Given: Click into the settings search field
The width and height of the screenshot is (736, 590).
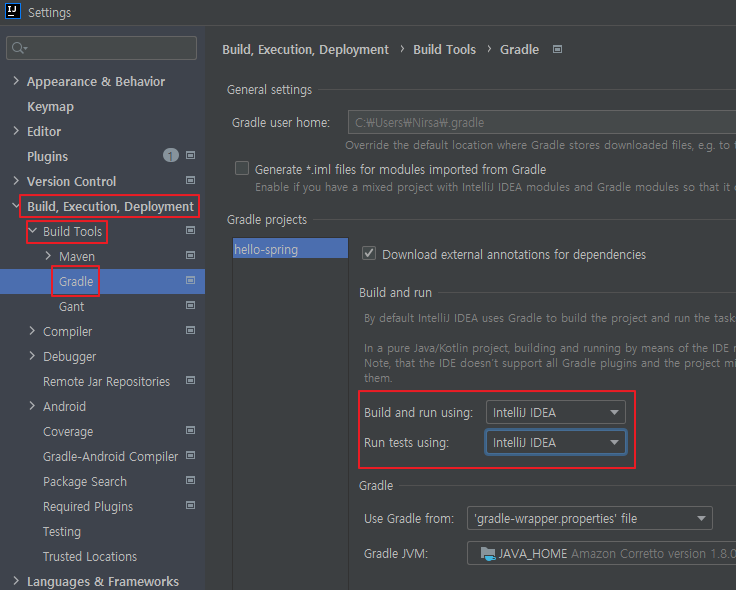Looking at the screenshot, I should coord(101,48).
